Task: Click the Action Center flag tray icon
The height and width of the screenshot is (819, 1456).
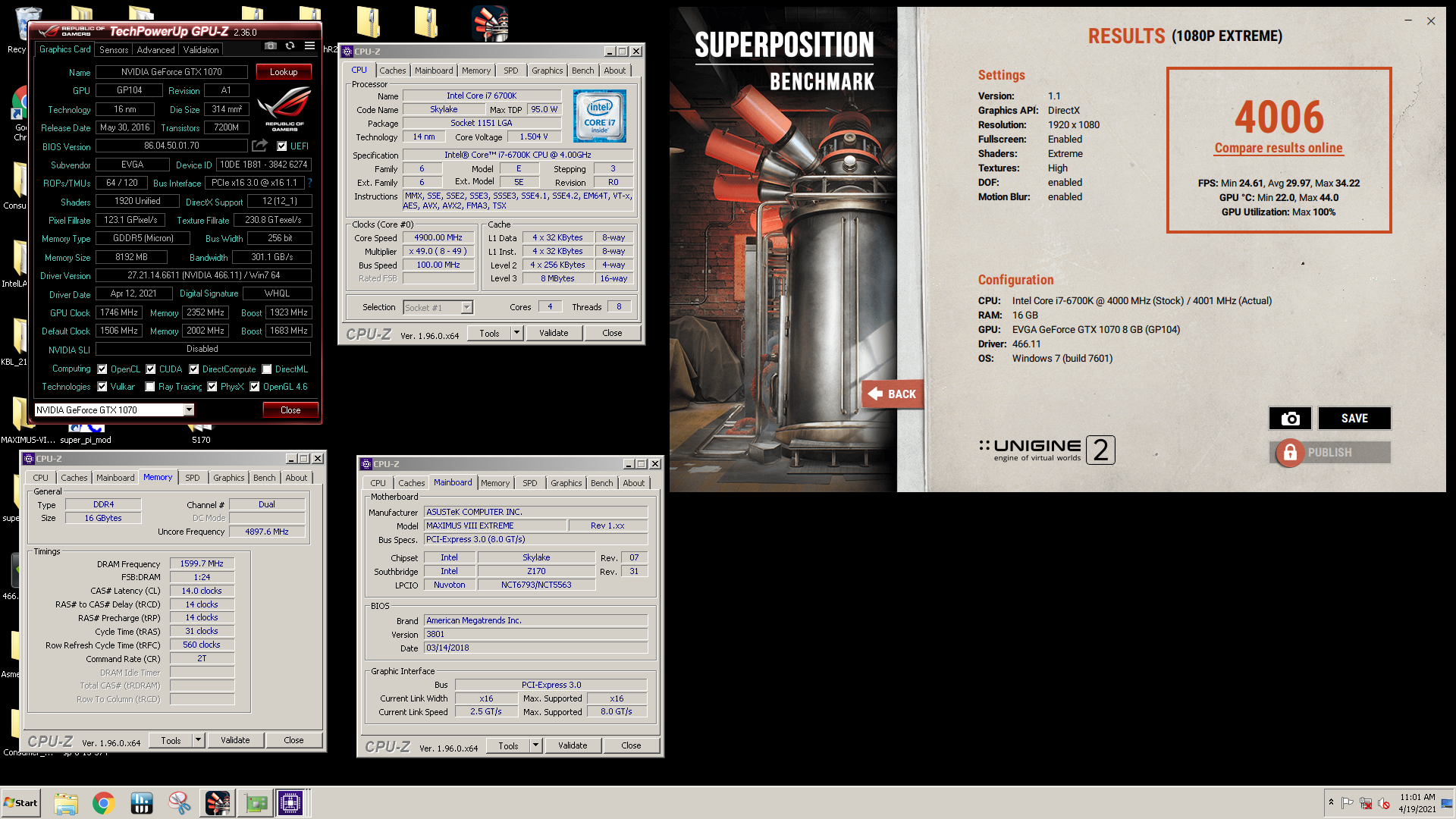Action: [x=1347, y=803]
